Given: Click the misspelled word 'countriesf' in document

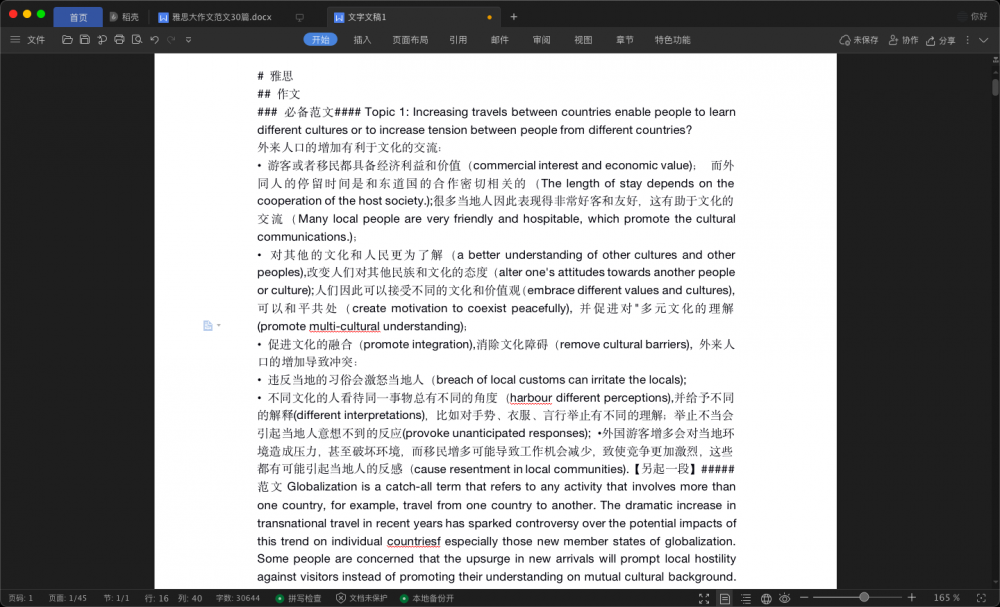Looking at the screenshot, I should [414, 541].
